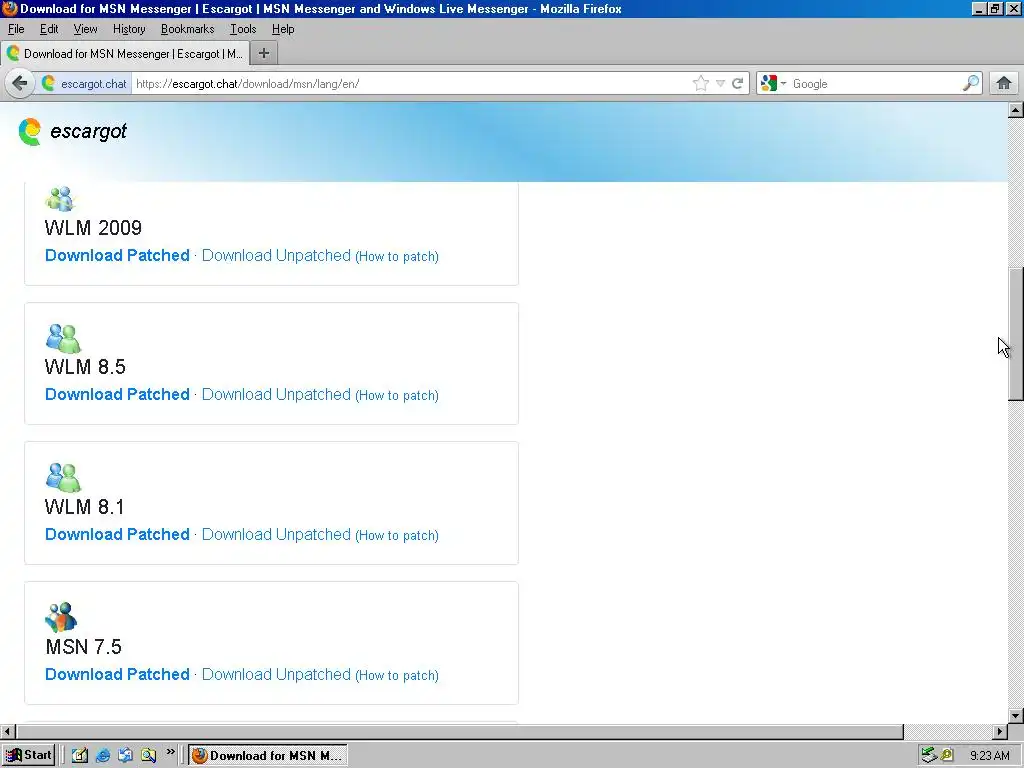Click the escargot.chat site identity label
Image resolution: width=1024 pixels, height=768 pixels.
tap(93, 84)
